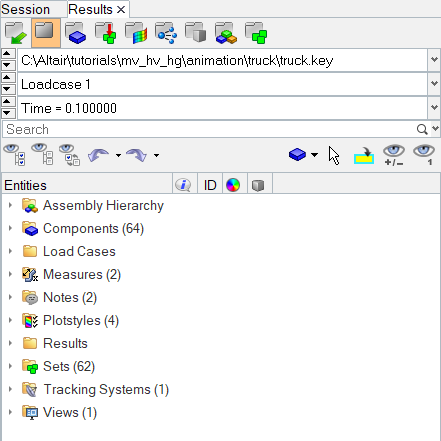Click the redo curved arrow icon
Image resolution: width=441 pixels, height=441 pixels.
click(x=137, y=155)
